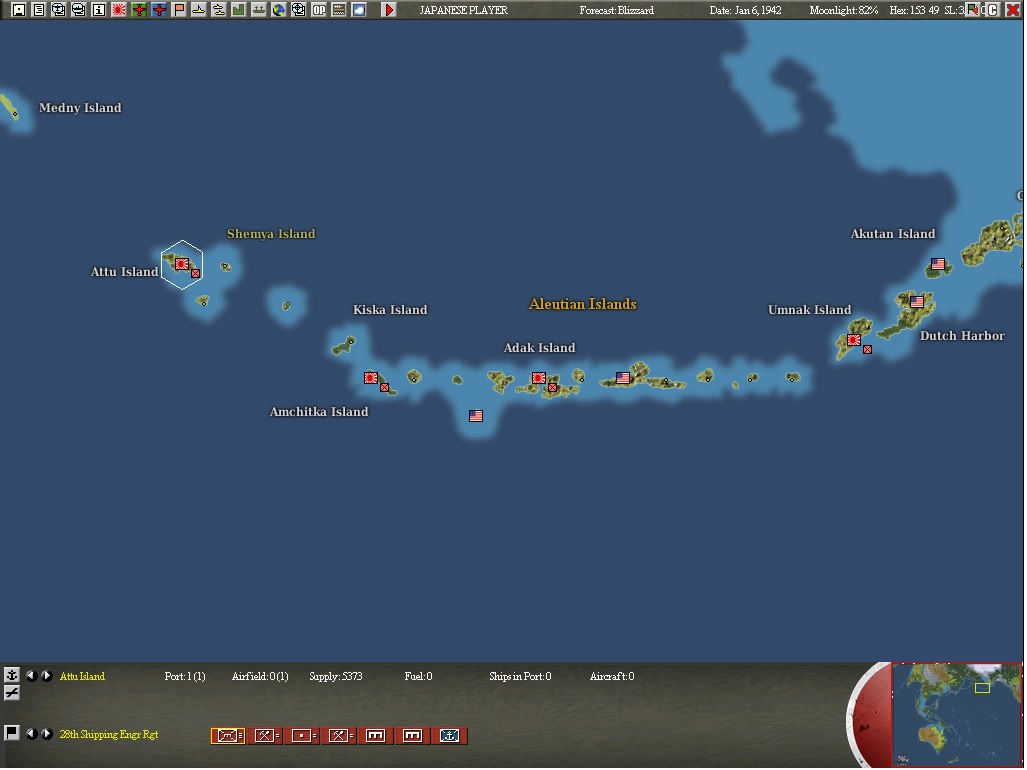Go to next unit after 28th Shipping Engr

(x=47, y=734)
